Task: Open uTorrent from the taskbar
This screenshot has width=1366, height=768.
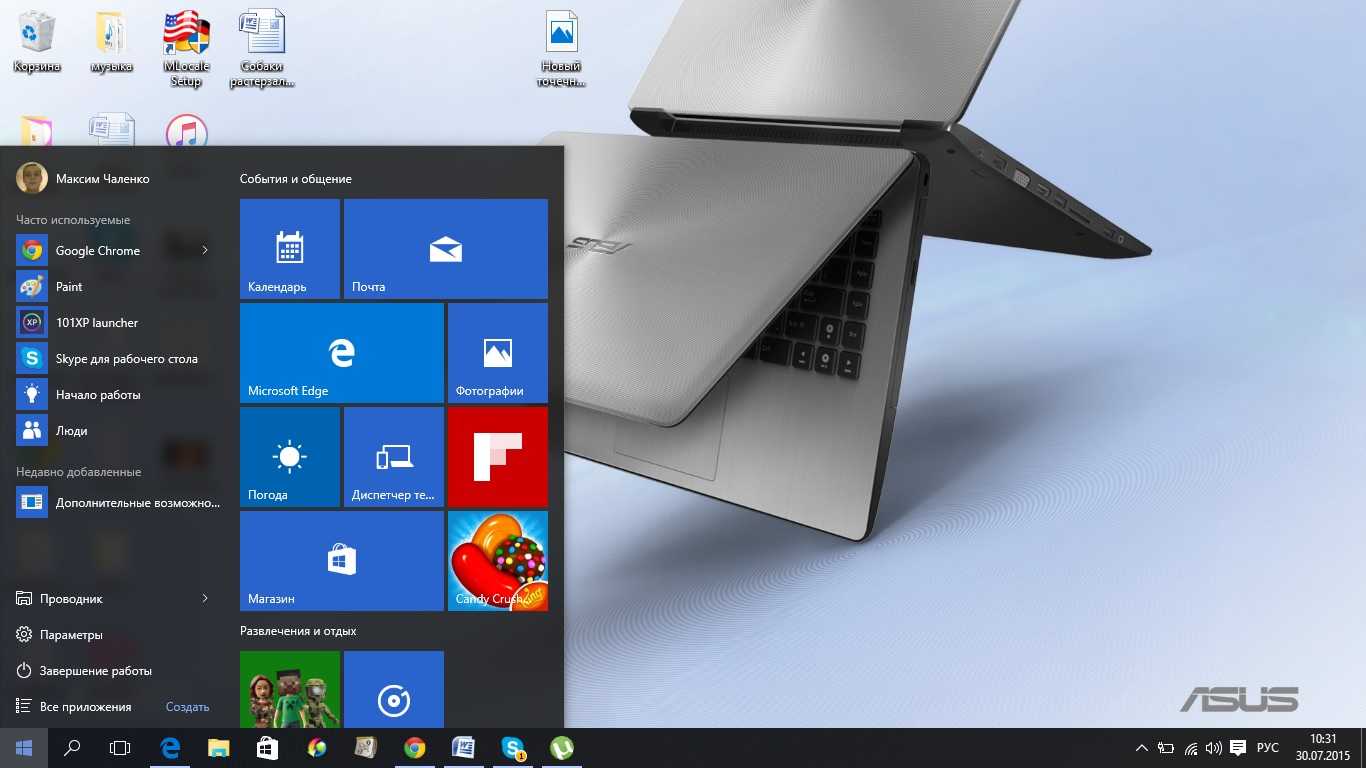Action: [x=561, y=747]
